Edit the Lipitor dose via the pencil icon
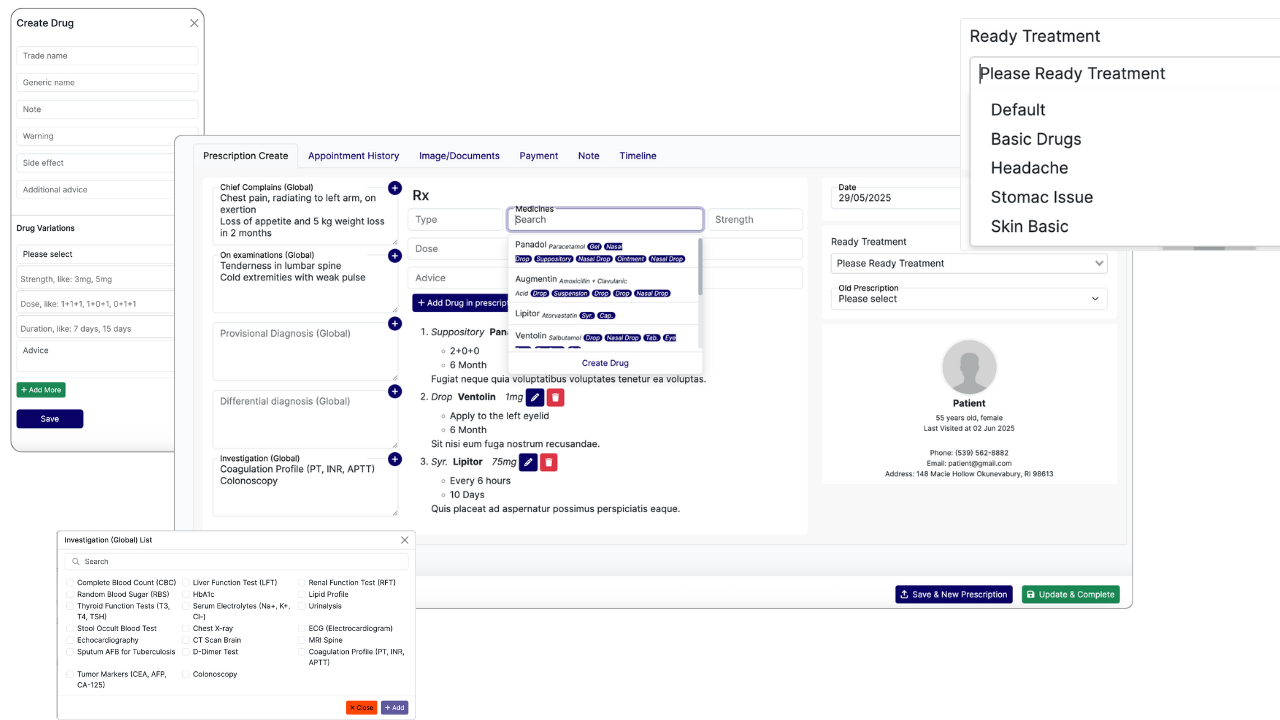The width and height of the screenshot is (1280, 720). 528,462
